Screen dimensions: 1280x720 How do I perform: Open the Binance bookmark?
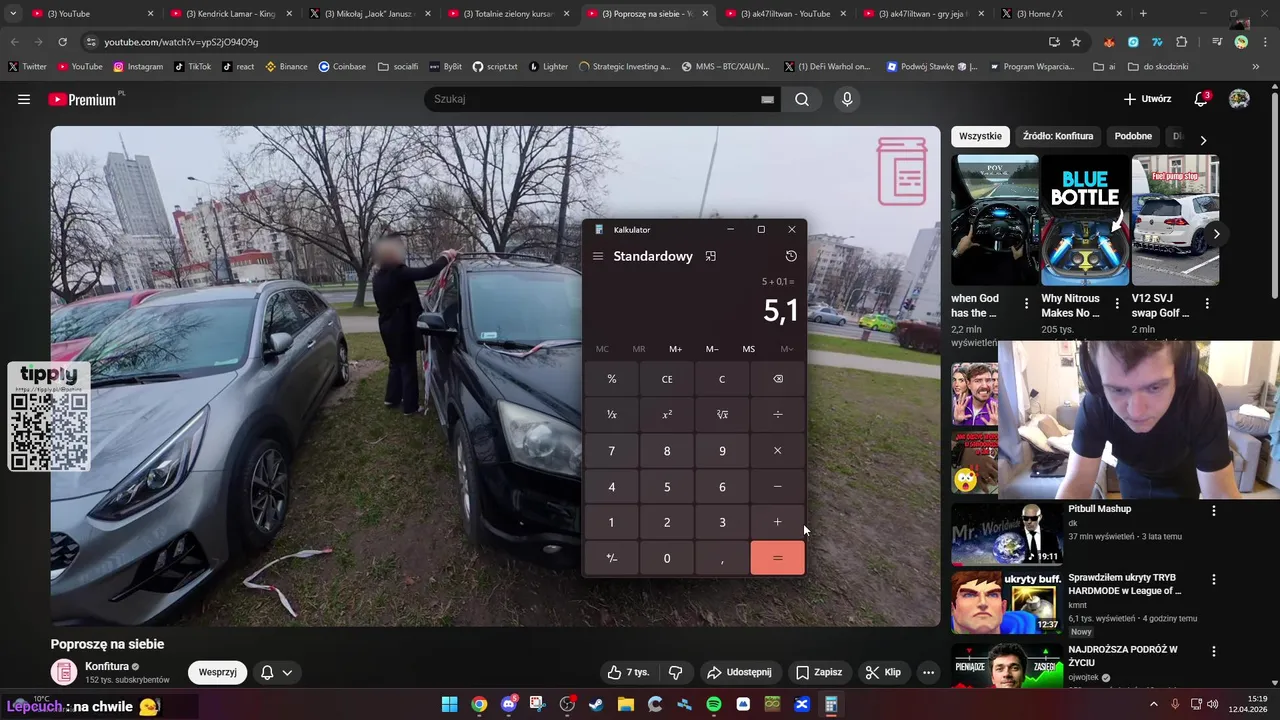click(285, 67)
